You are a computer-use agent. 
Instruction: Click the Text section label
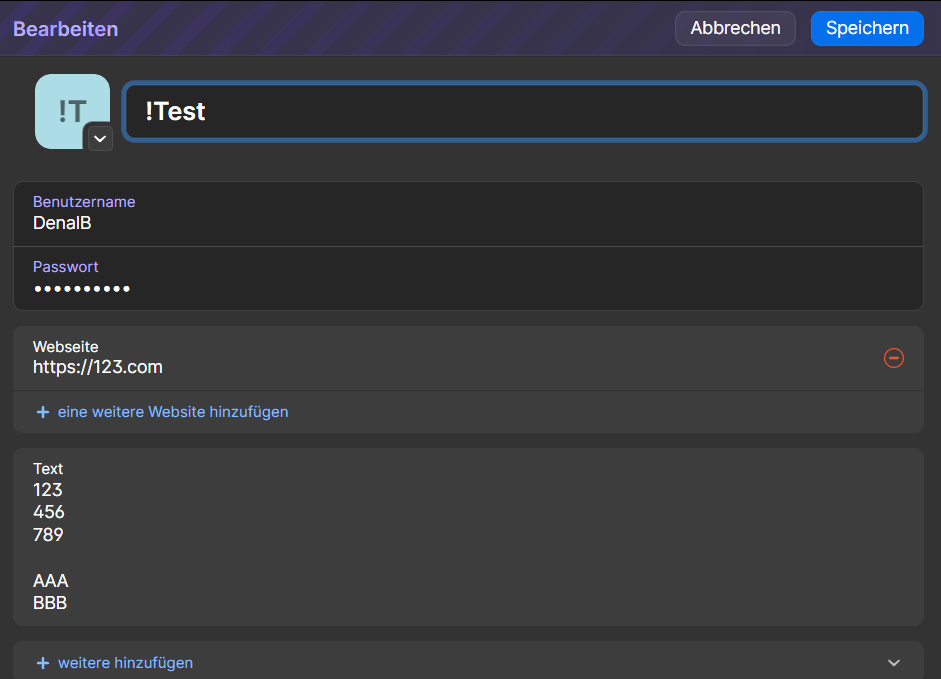tap(48, 469)
